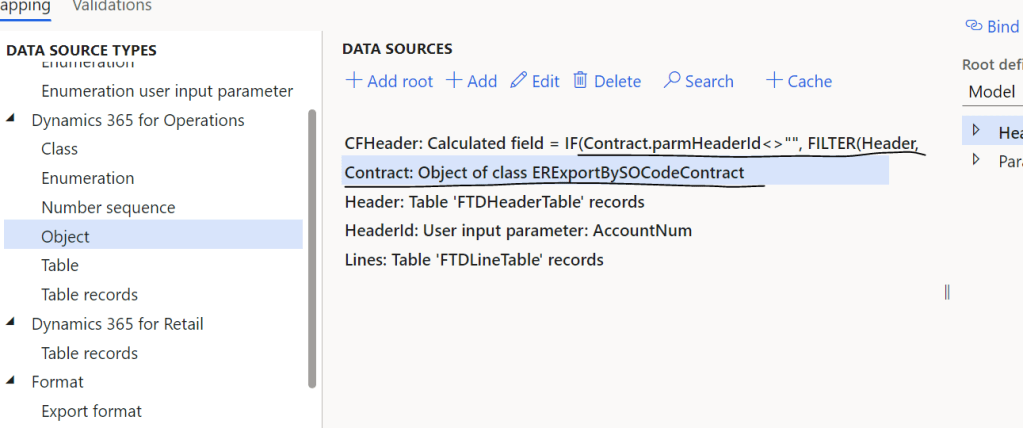This screenshot has width=1023, height=428.
Task: Select Number sequence data source type
Action: pyautogui.click(x=108, y=208)
